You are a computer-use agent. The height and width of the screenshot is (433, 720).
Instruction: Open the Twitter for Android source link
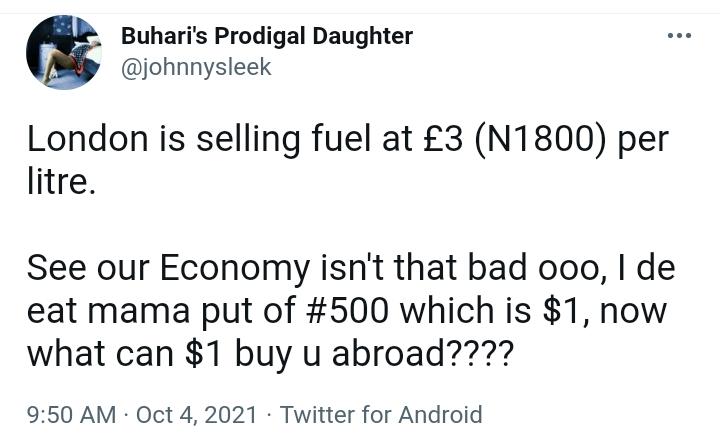click(381, 415)
